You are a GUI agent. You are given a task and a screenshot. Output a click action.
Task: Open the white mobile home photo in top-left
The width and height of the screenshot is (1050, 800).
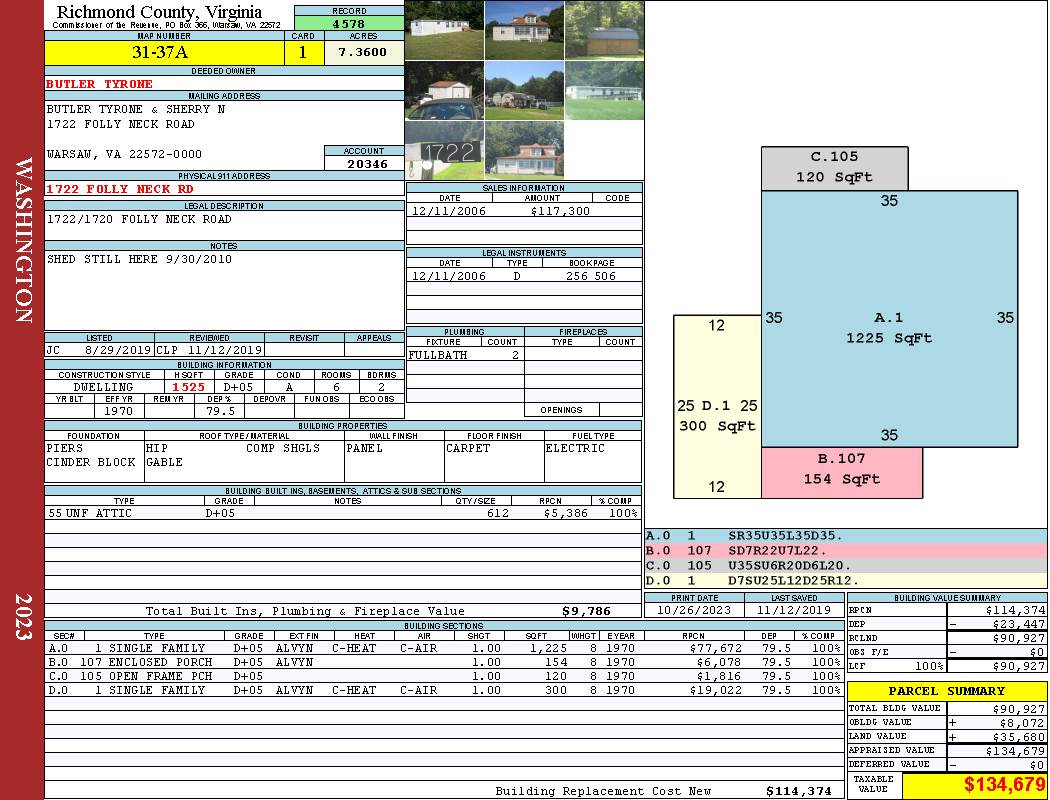tap(444, 30)
